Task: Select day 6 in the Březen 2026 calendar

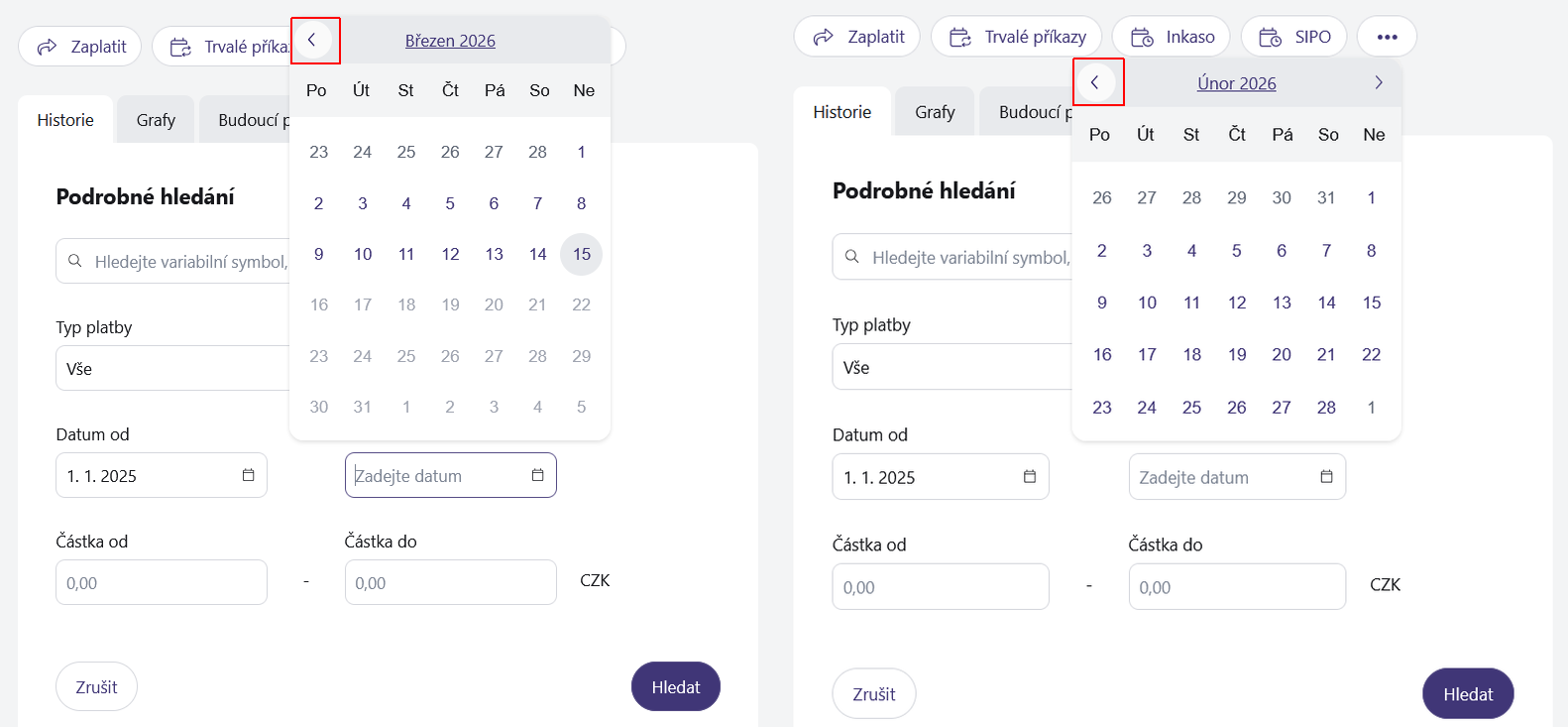Action: pos(494,203)
